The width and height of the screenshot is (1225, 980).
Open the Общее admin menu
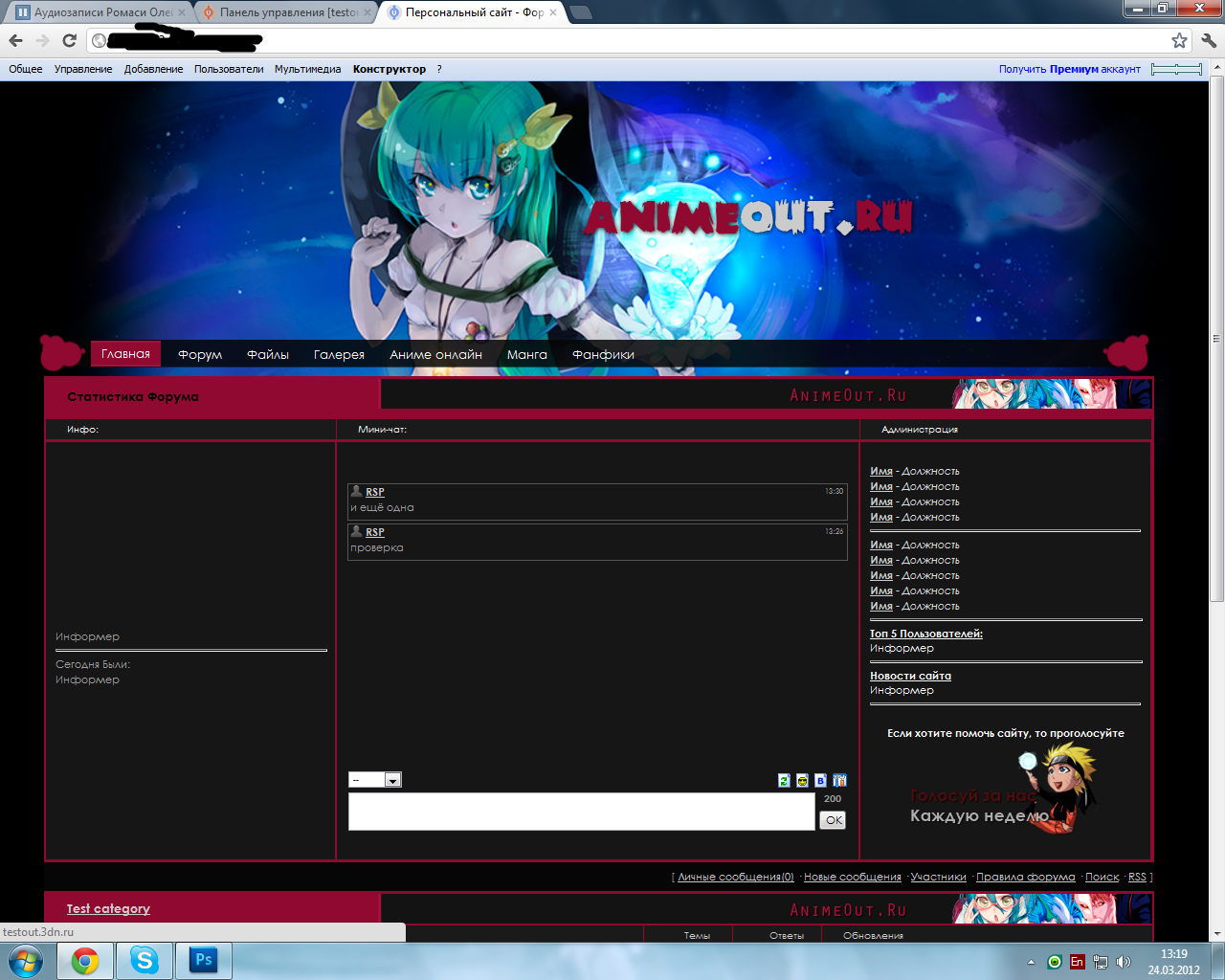(x=26, y=69)
